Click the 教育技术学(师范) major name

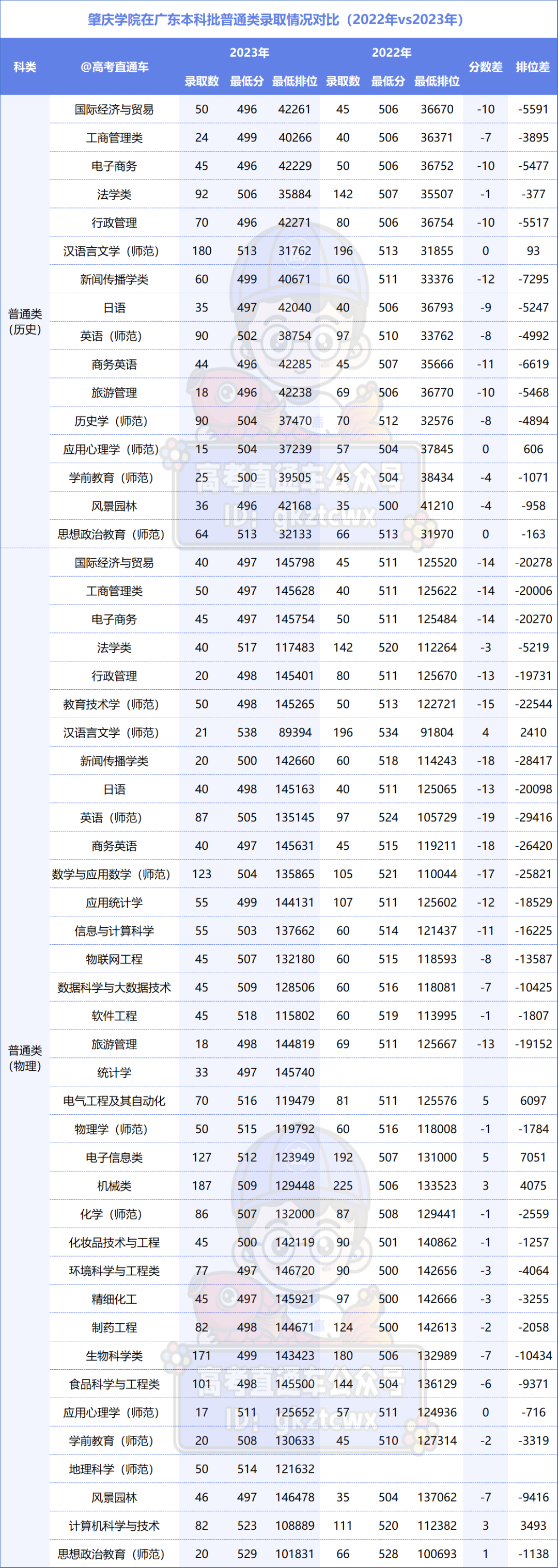115,704
